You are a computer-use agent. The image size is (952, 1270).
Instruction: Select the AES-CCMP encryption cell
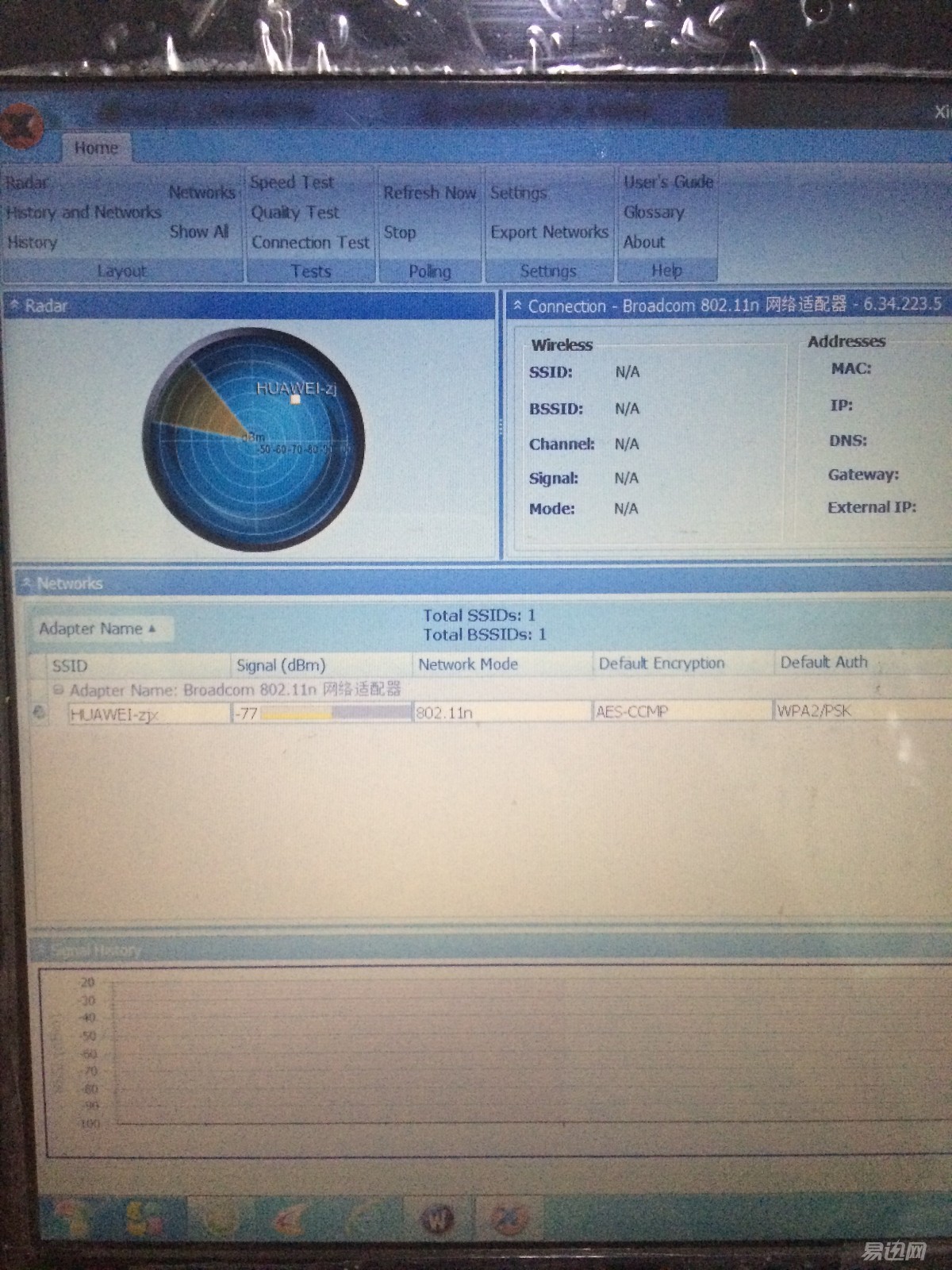[x=682, y=711]
